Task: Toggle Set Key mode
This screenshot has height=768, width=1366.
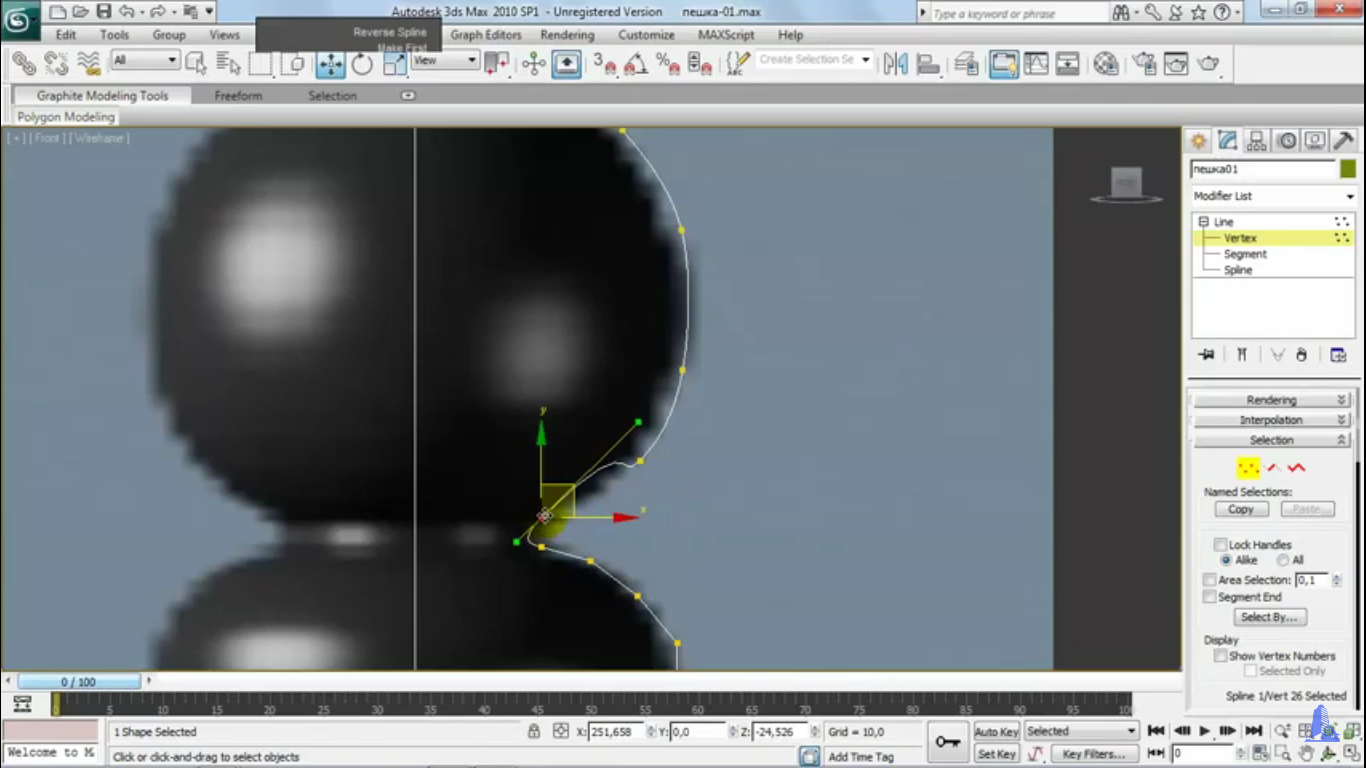Action: [x=996, y=754]
